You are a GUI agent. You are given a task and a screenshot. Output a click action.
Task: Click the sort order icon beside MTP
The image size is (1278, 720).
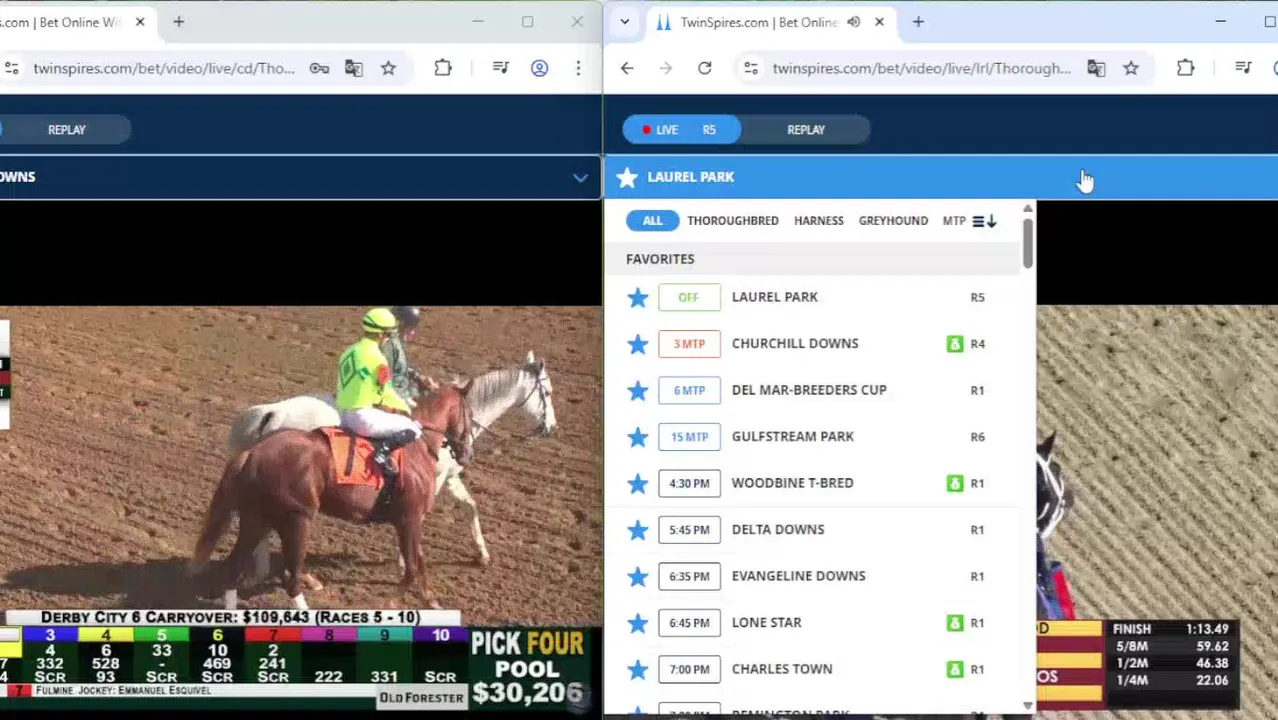tap(985, 221)
